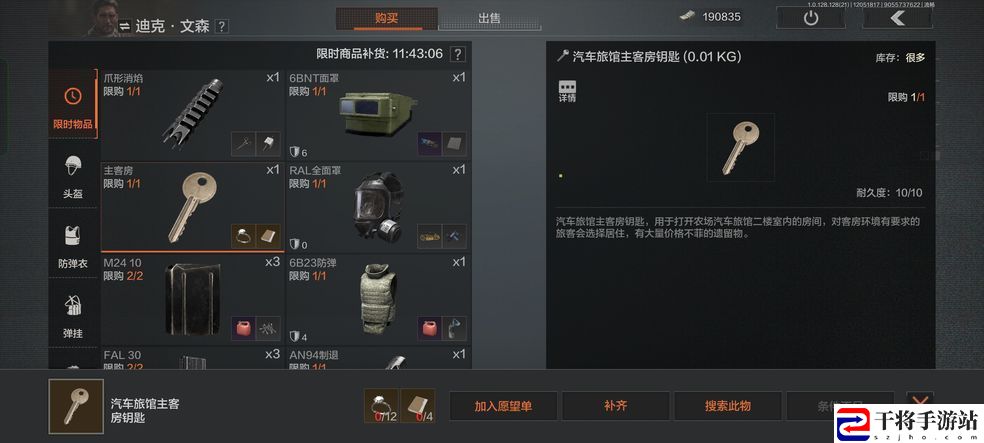Open the 详情 details icon

click(x=567, y=91)
